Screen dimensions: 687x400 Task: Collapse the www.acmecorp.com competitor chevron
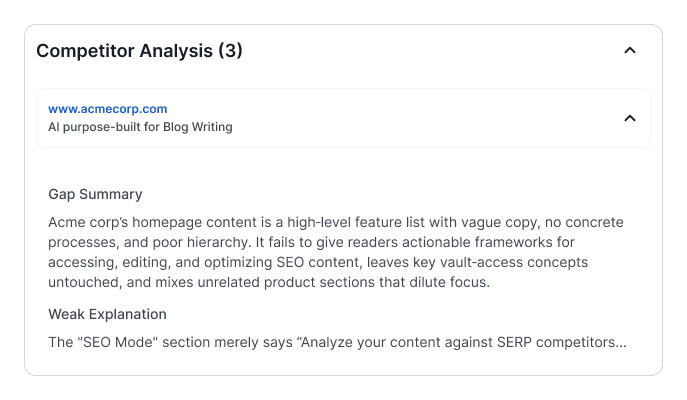[630, 118]
